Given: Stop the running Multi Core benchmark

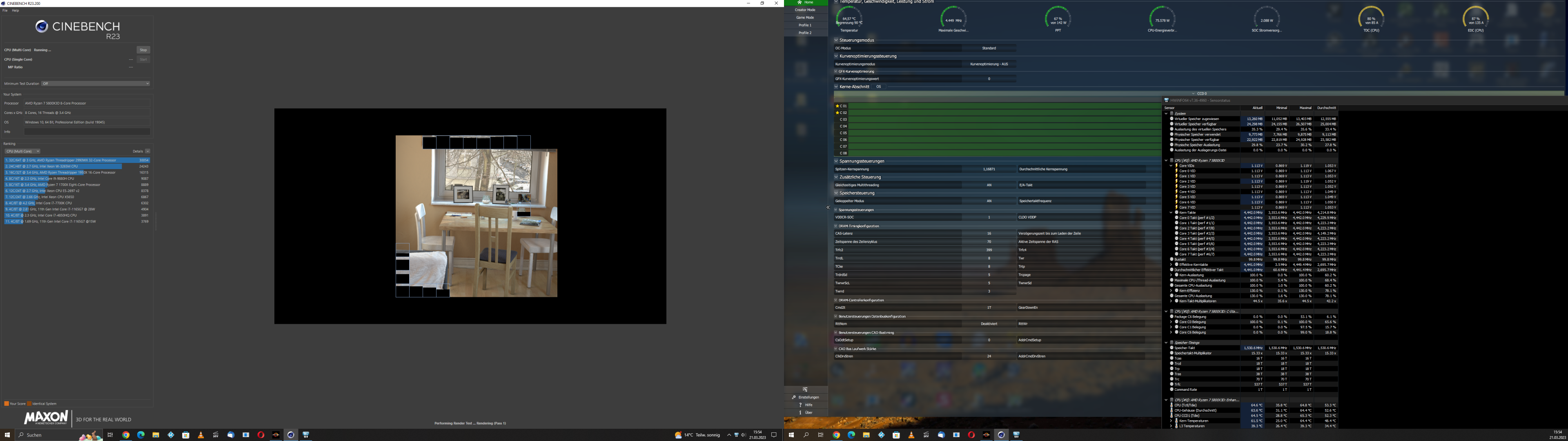Looking at the screenshot, I should 143,50.
